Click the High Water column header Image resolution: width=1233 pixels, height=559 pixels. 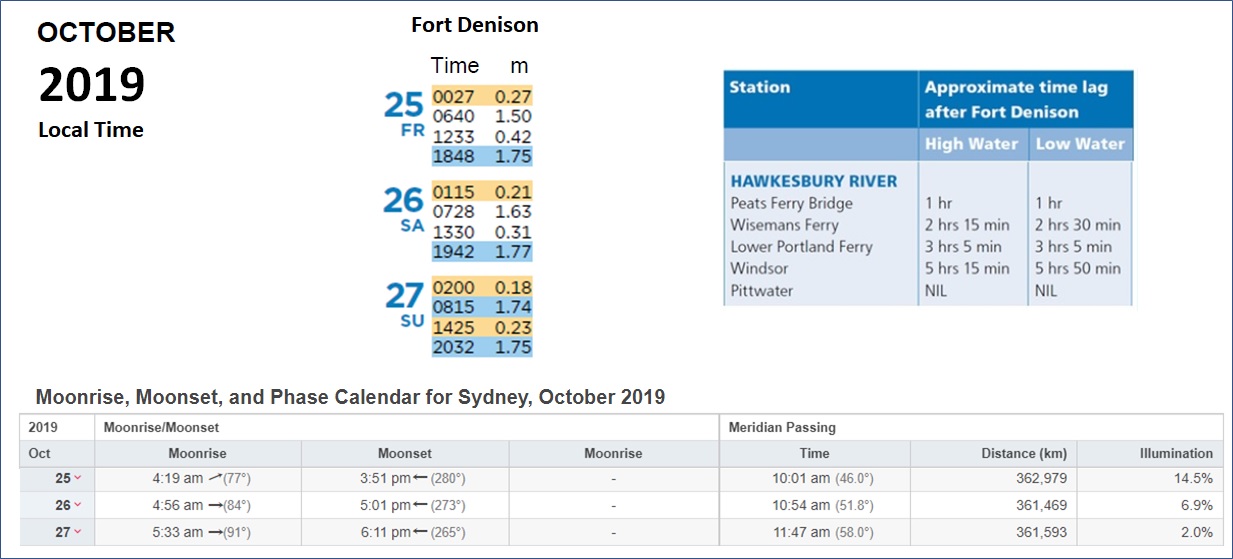970,144
